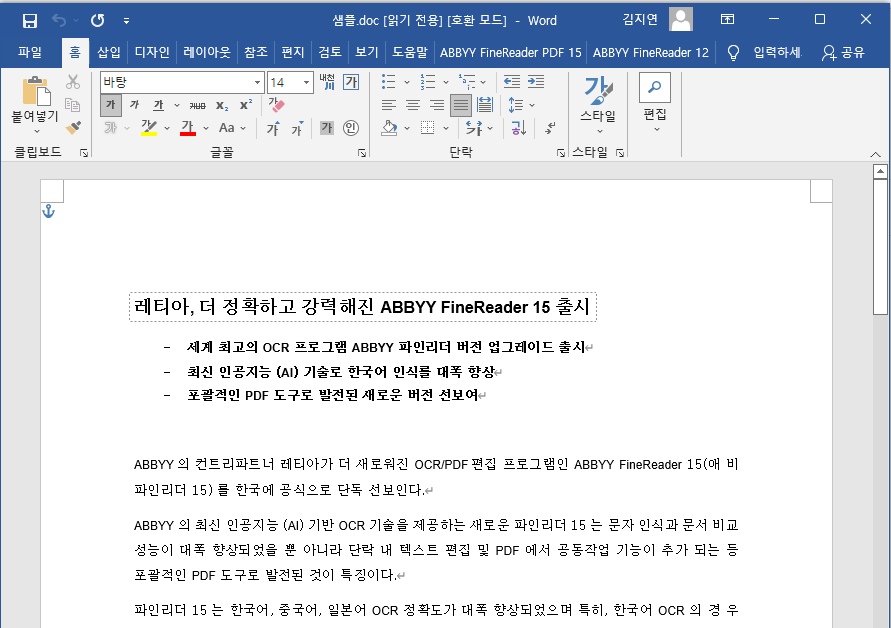The width and height of the screenshot is (891, 628).
Task: Click the increase indent icon
Action: (536, 82)
